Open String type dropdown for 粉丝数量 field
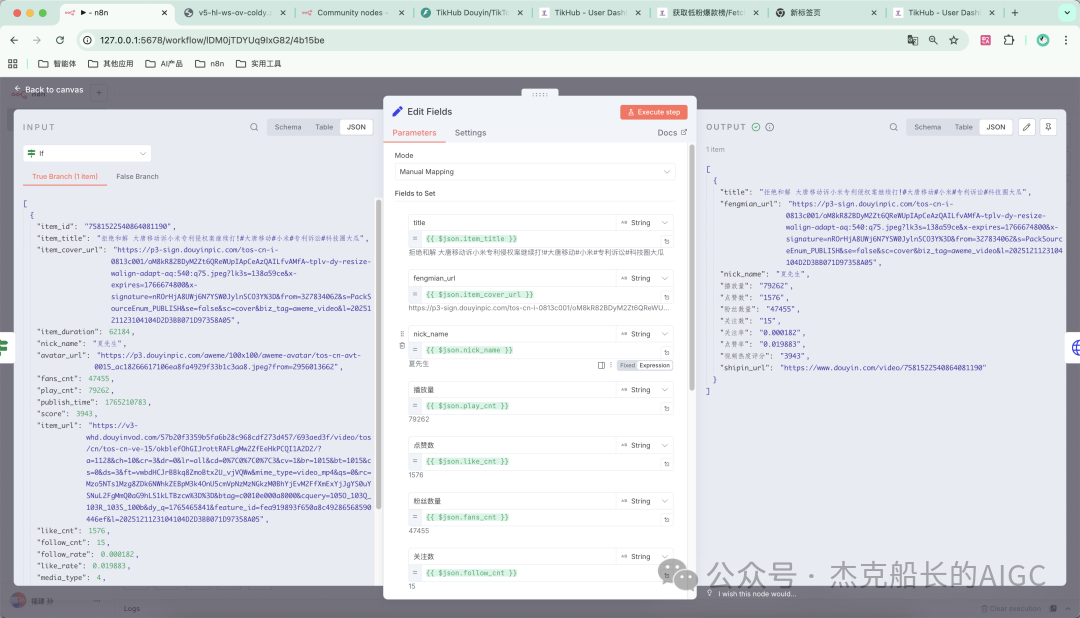This screenshot has height=618, width=1080. click(x=644, y=501)
